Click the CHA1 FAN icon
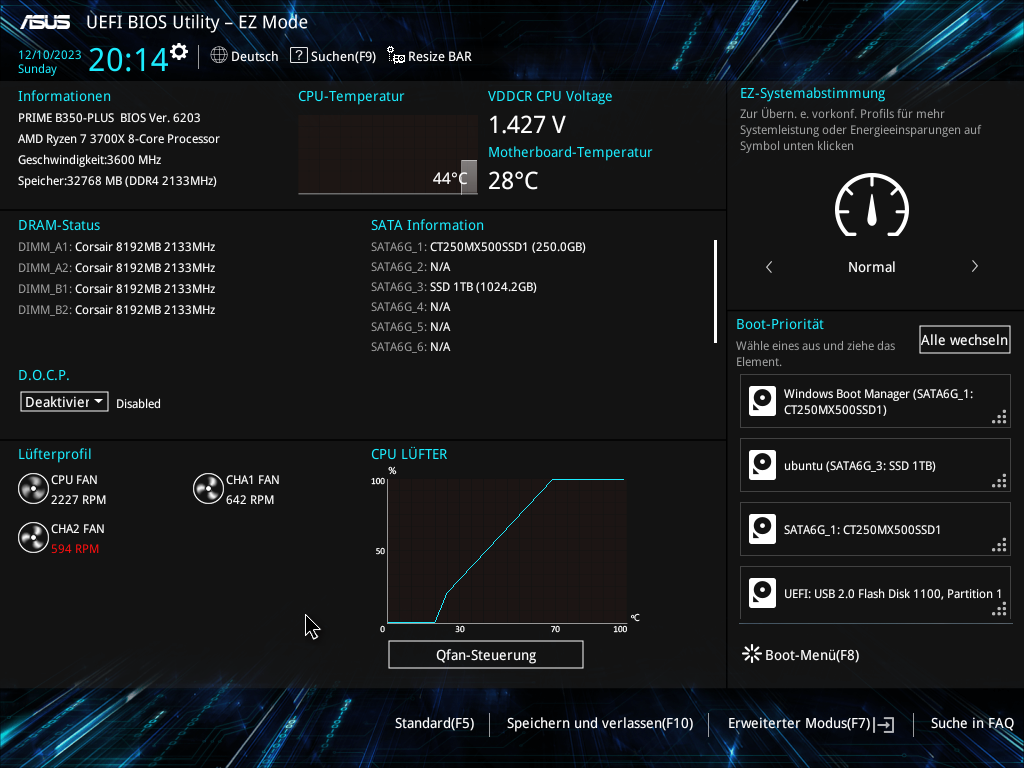Viewport: 1024px width, 768px height. click(208, 488)
